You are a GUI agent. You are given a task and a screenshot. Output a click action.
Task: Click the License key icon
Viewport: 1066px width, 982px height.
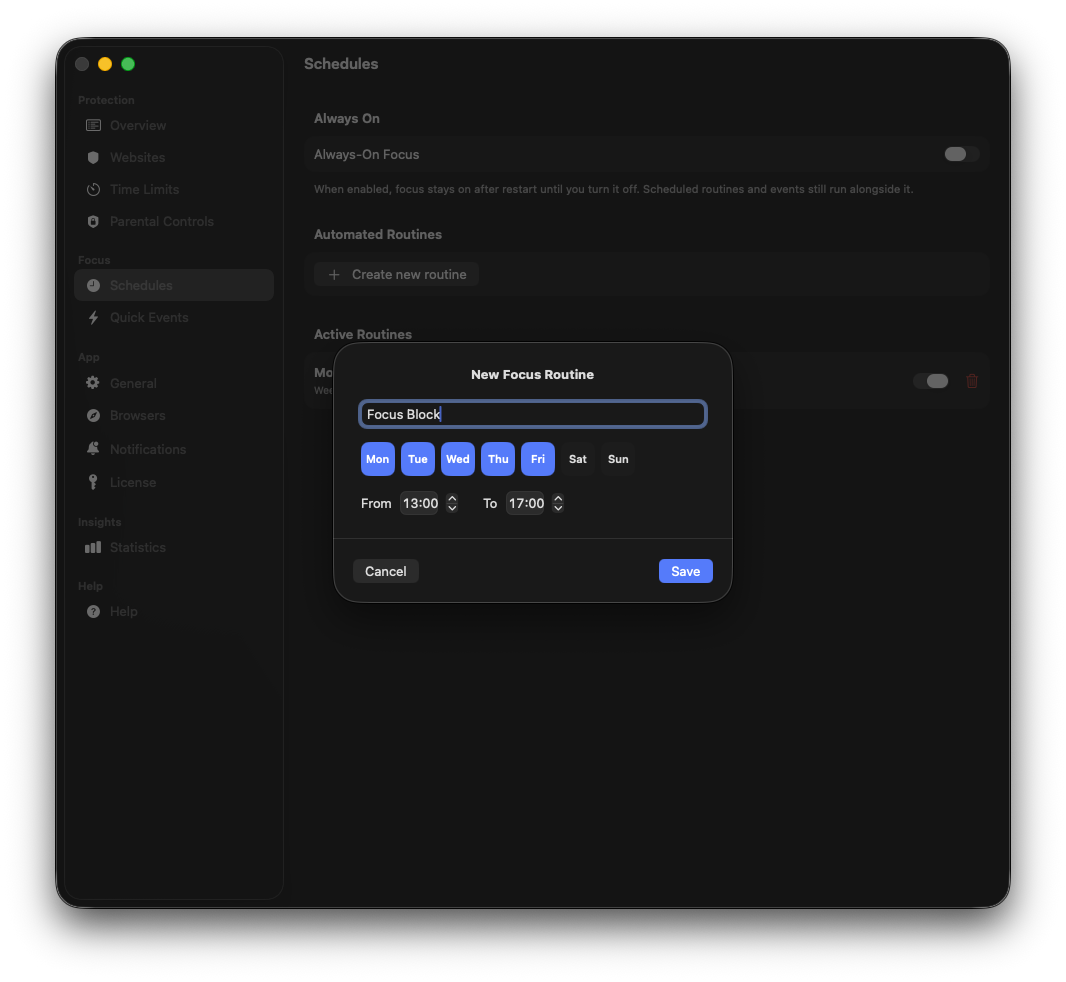pyautogui.click(x=93, y=481)
